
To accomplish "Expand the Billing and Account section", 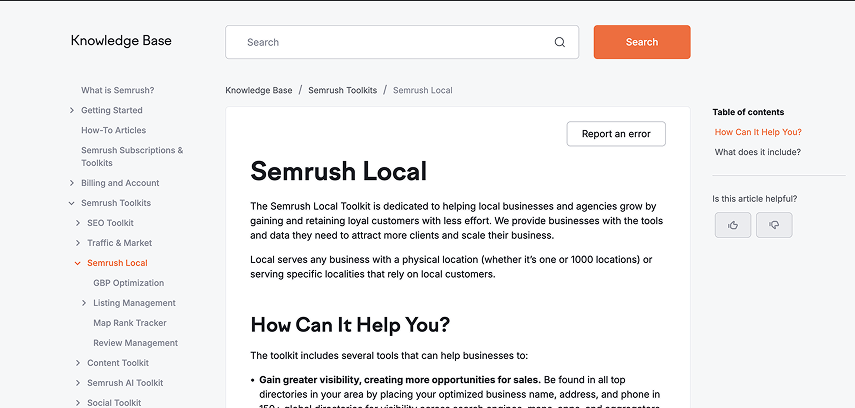I will tap(72, 183).
